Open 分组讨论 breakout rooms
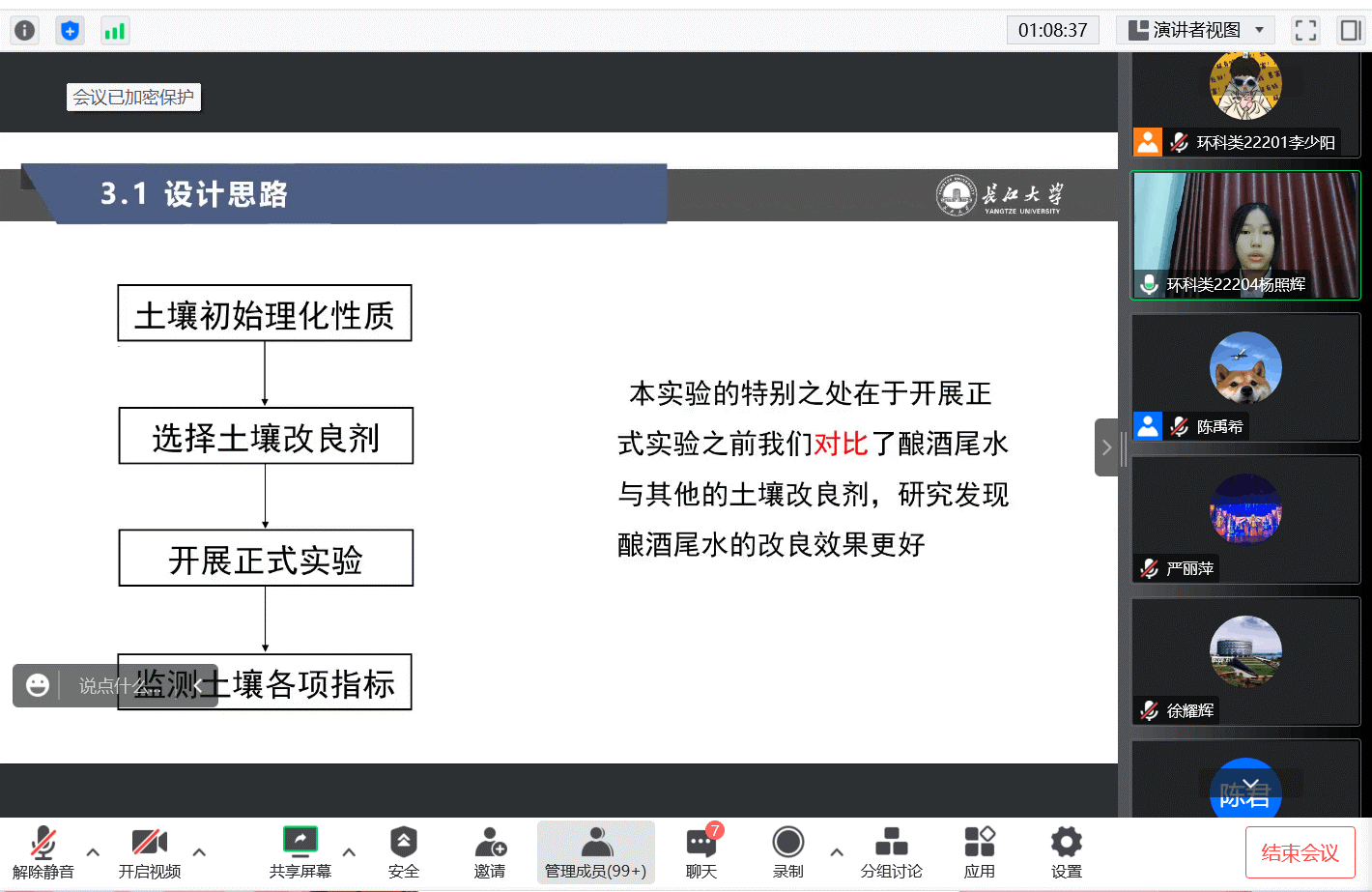 coord(891,852)
